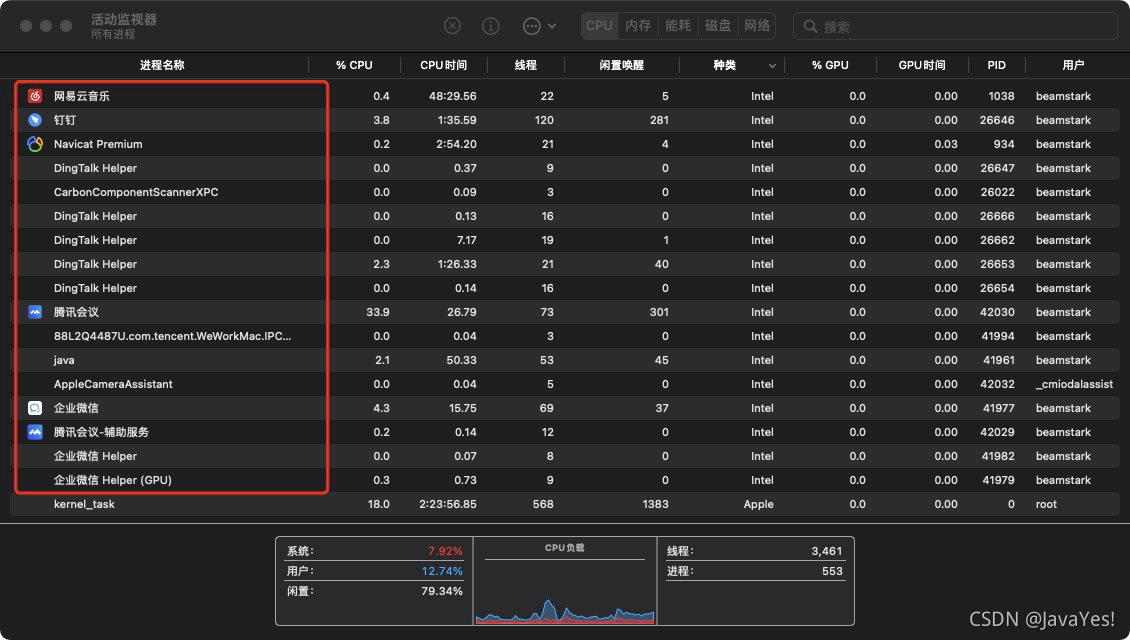Viewport: 1130px width, 640px height.
Task: Select DingTalk Helper with PID 26647
Action: click(x=95, y=168)
